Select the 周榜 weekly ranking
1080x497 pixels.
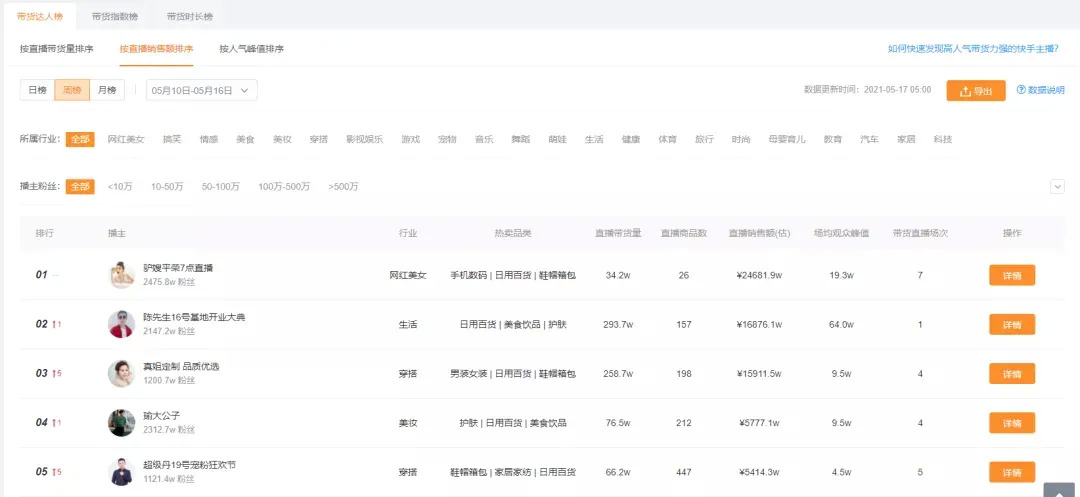pyautogui.click(x=72, y=90)
